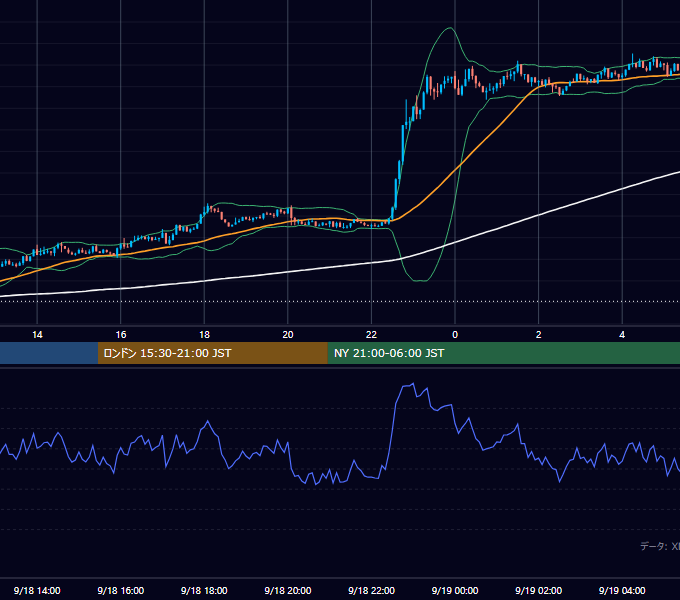680x600 pixels.
Task: Click the NY 21:00-06:00 JST session bar
Action: (x=503, y=353)
